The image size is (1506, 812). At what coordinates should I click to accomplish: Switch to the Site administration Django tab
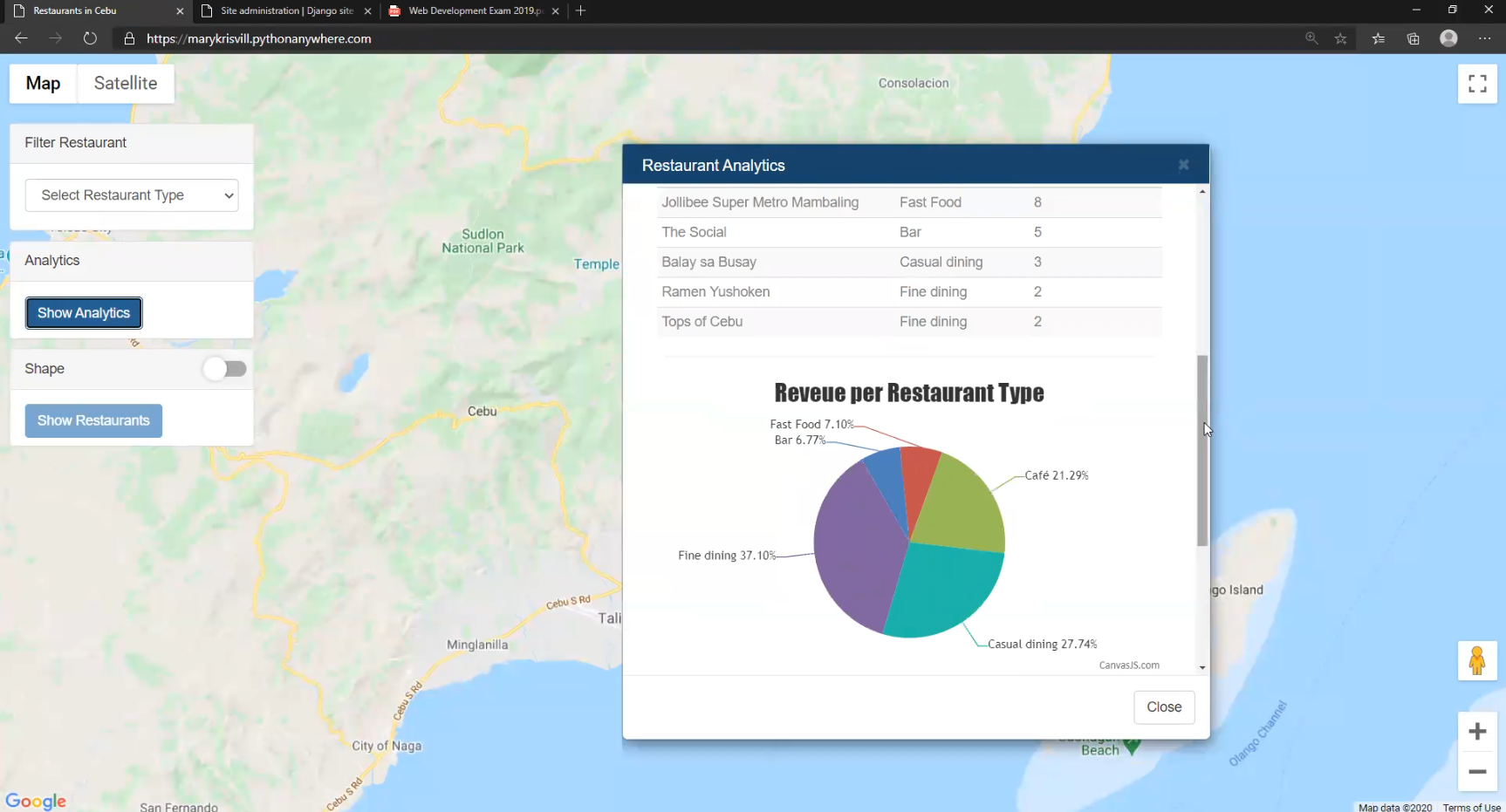point(284,10)
